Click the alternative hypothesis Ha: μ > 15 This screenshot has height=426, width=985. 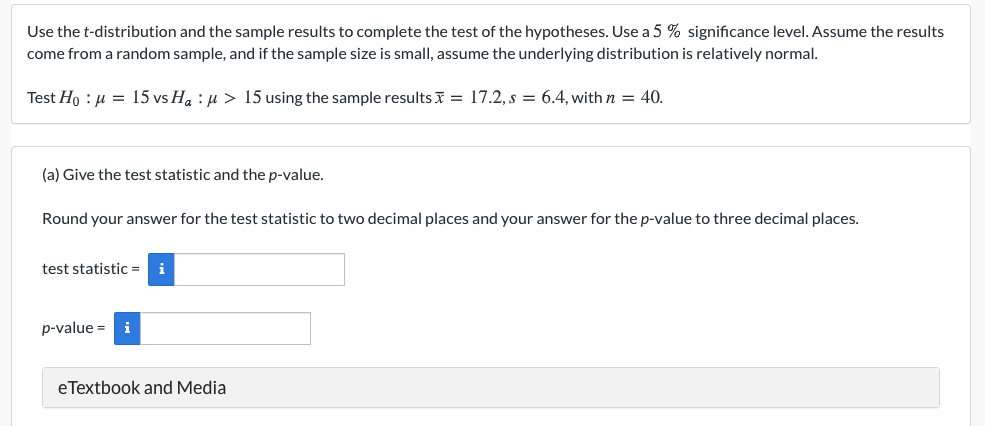pyautogui.click(x=217, y=98)
